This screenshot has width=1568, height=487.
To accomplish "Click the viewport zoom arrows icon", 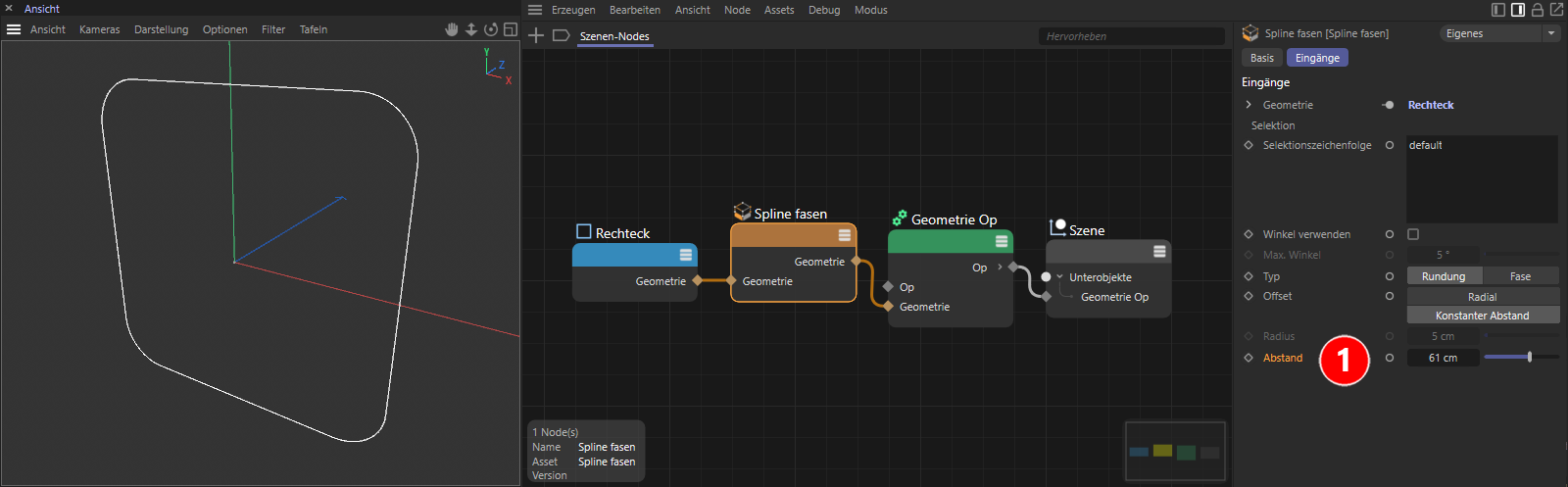I will click(471, 29).
